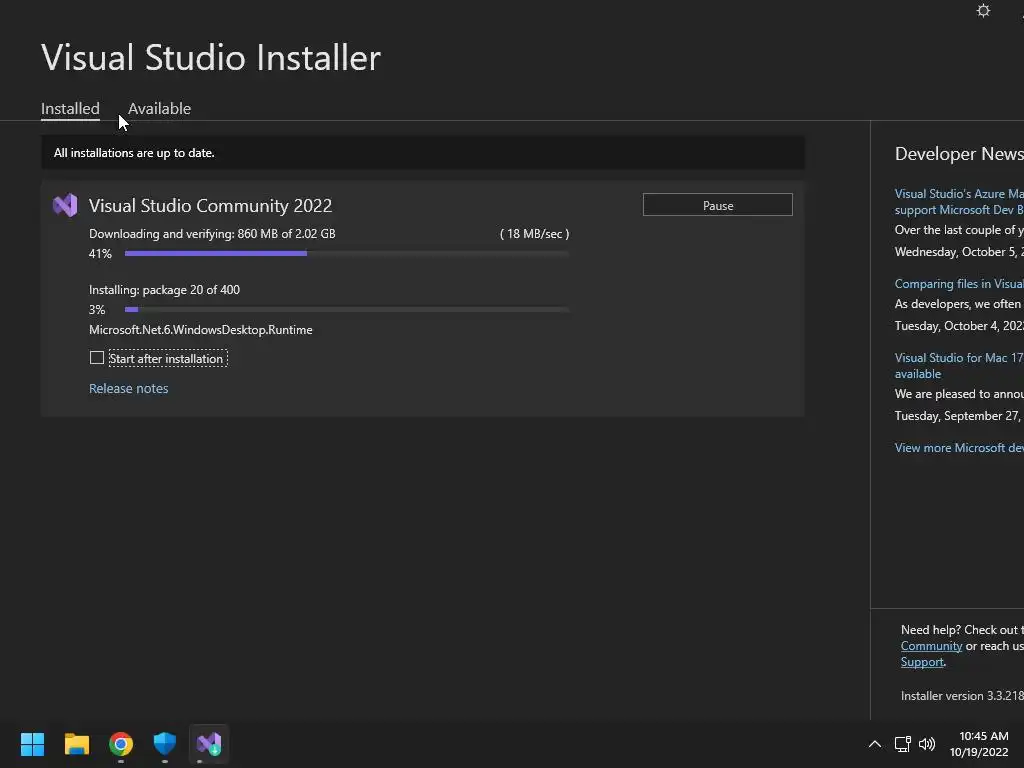The height and width of the screenshot is (768, 1024).
Task: Click the installing progress bar at 3%
Action: tap(347, 310)
